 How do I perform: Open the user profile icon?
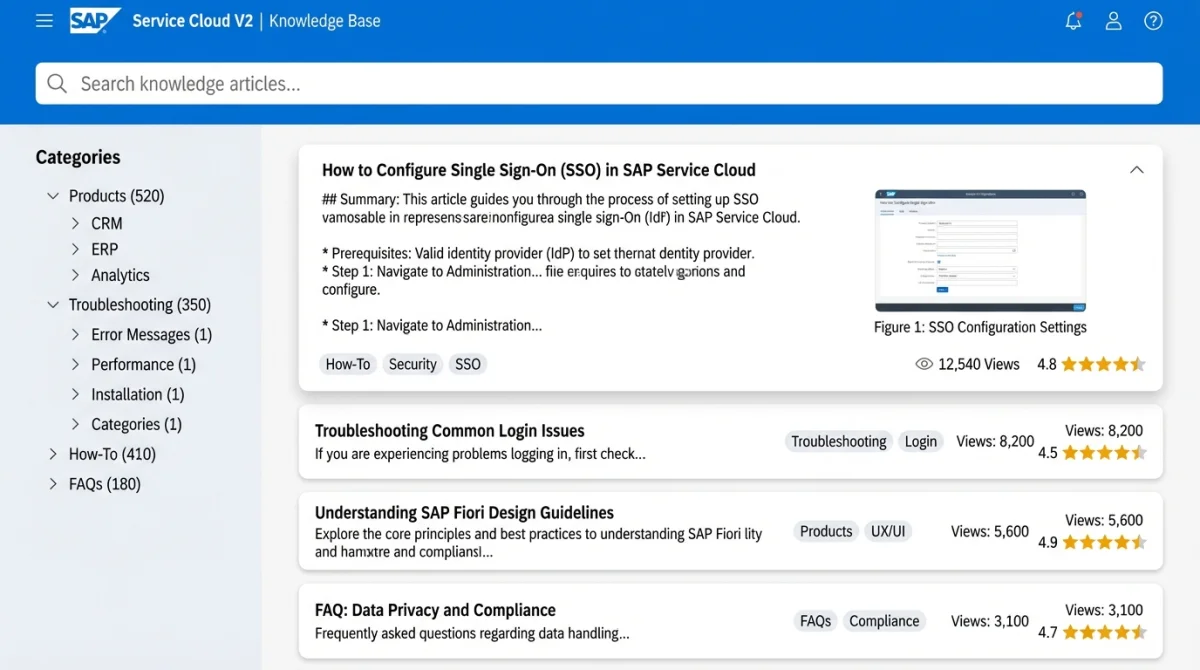pos(1113,20)
